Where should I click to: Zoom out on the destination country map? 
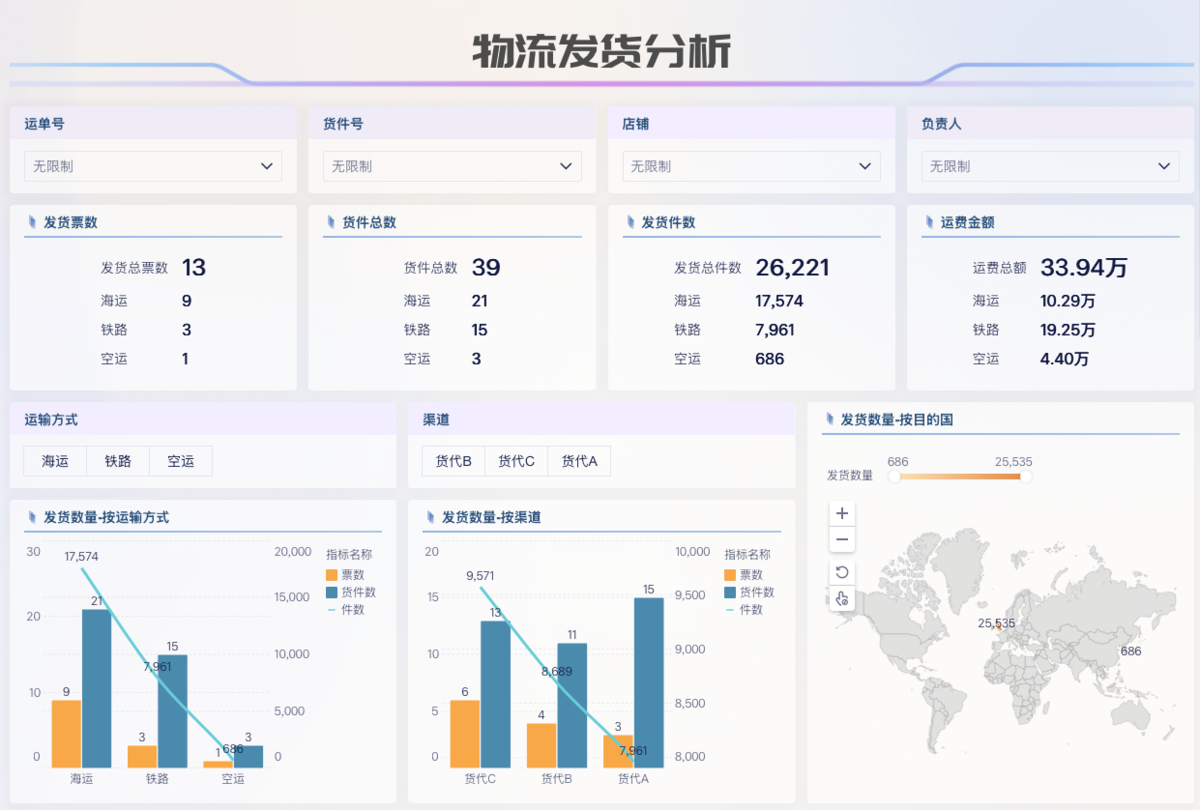click(842, 540)
